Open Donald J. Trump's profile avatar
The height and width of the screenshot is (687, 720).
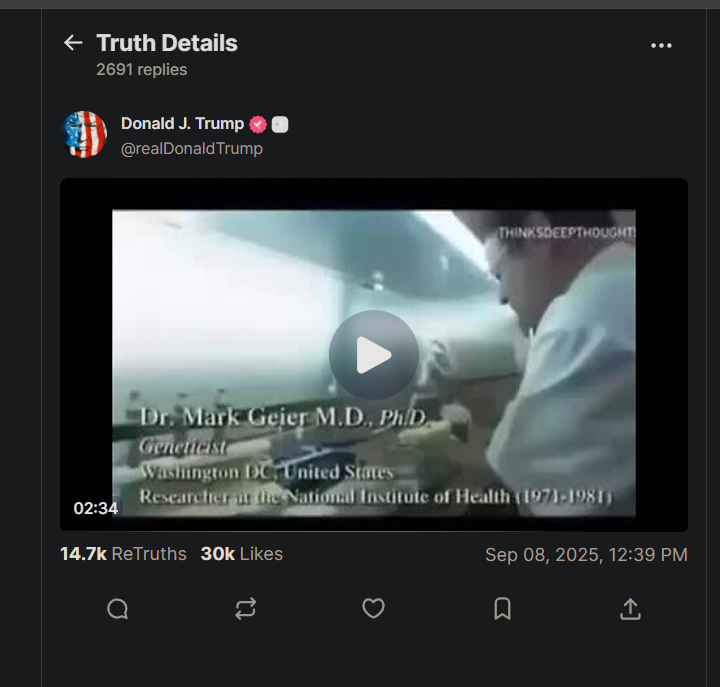(x=84, y=135)
